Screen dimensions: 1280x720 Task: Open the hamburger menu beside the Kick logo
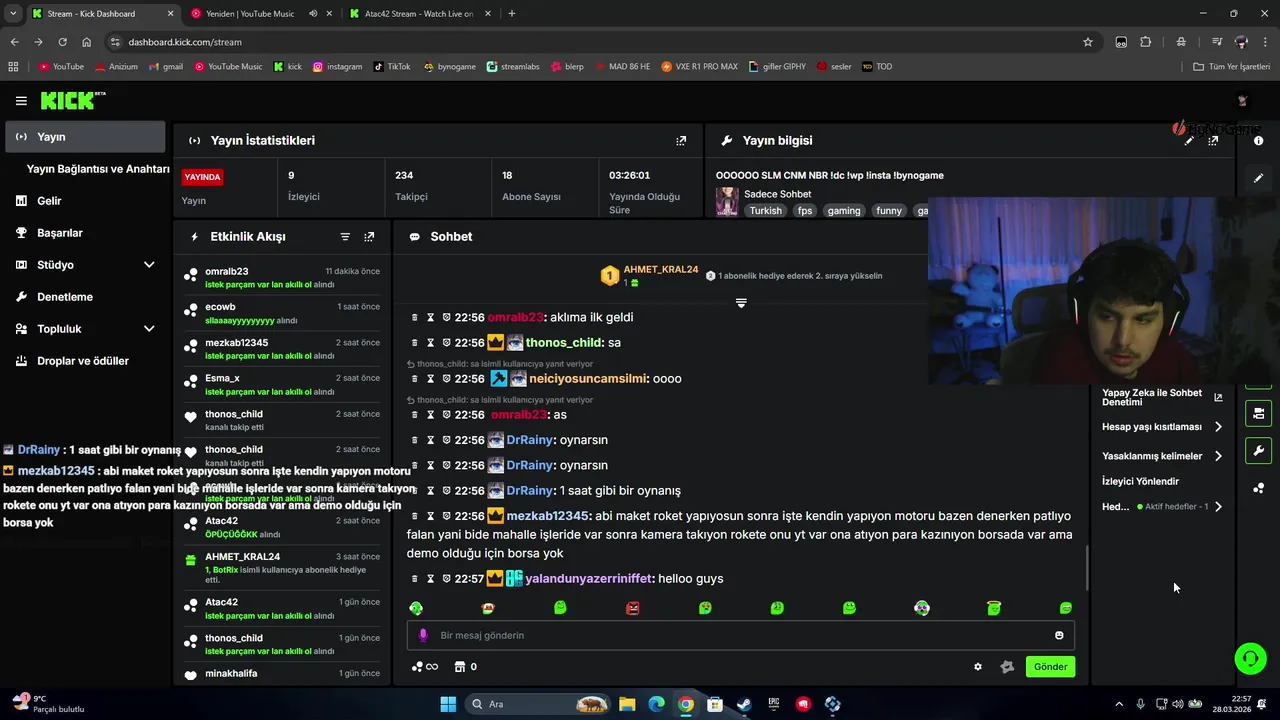(x=21, y=101)
